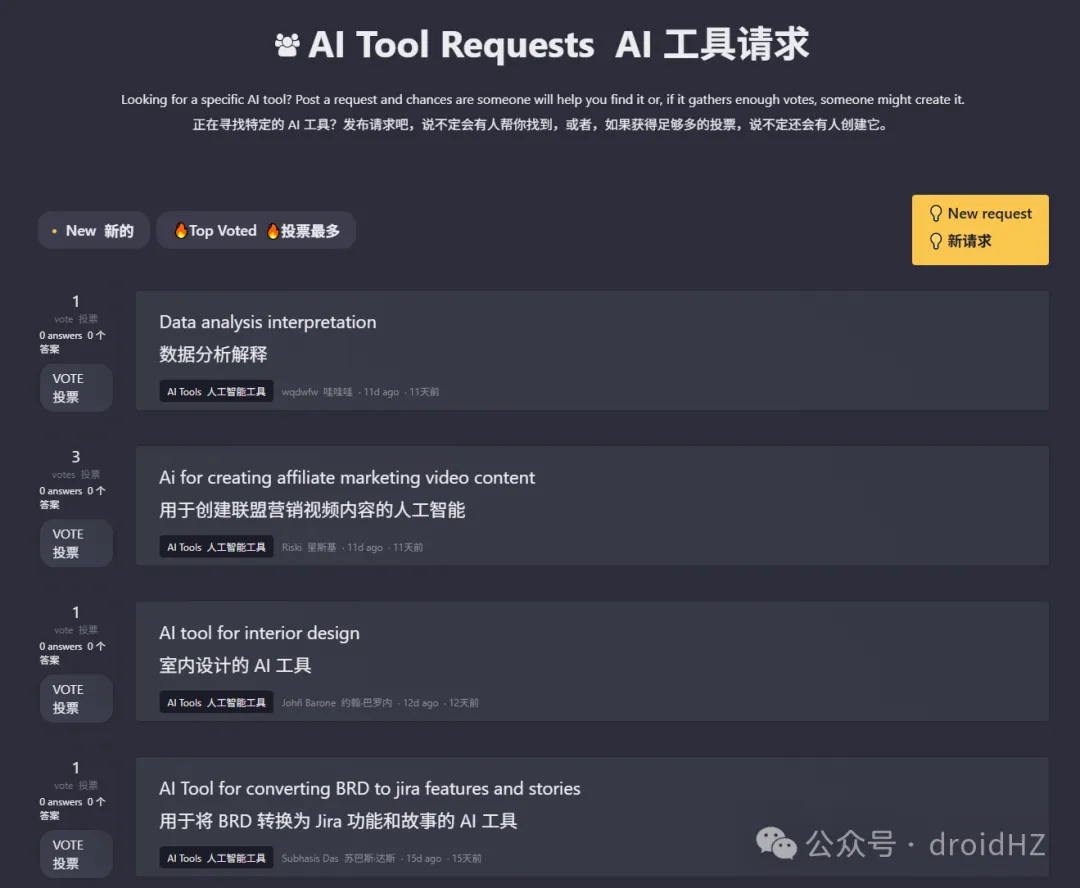
Task: Click the lightbulb icon in New request
Action: click(936, 213)
